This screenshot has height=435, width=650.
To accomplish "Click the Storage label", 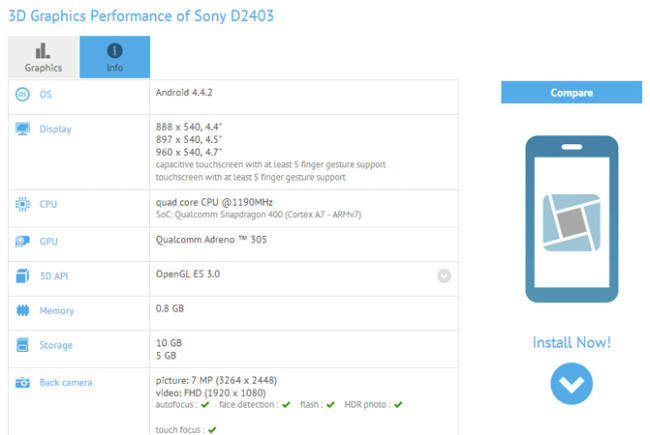I will tap(56, 345).
